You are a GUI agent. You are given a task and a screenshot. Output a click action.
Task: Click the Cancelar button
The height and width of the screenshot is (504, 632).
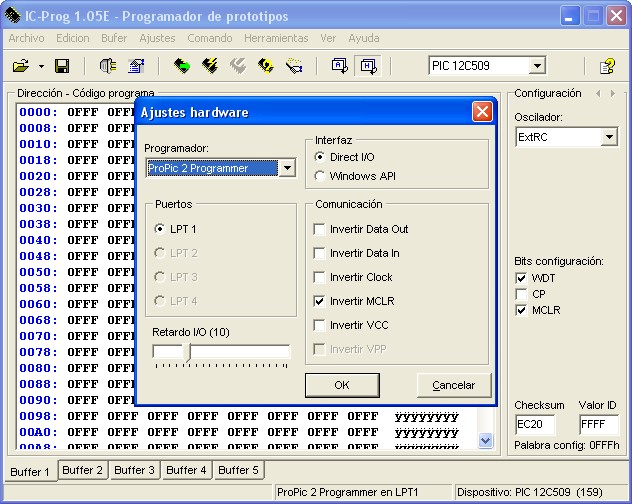(453, 385)
